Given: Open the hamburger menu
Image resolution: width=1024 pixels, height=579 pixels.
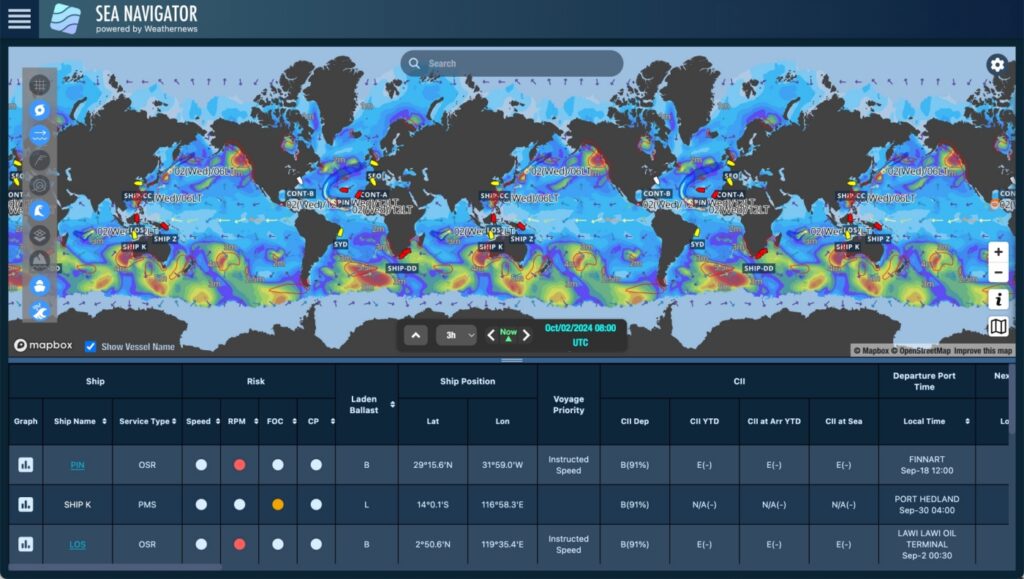Looking at the screenshot, I should [19, 17].
